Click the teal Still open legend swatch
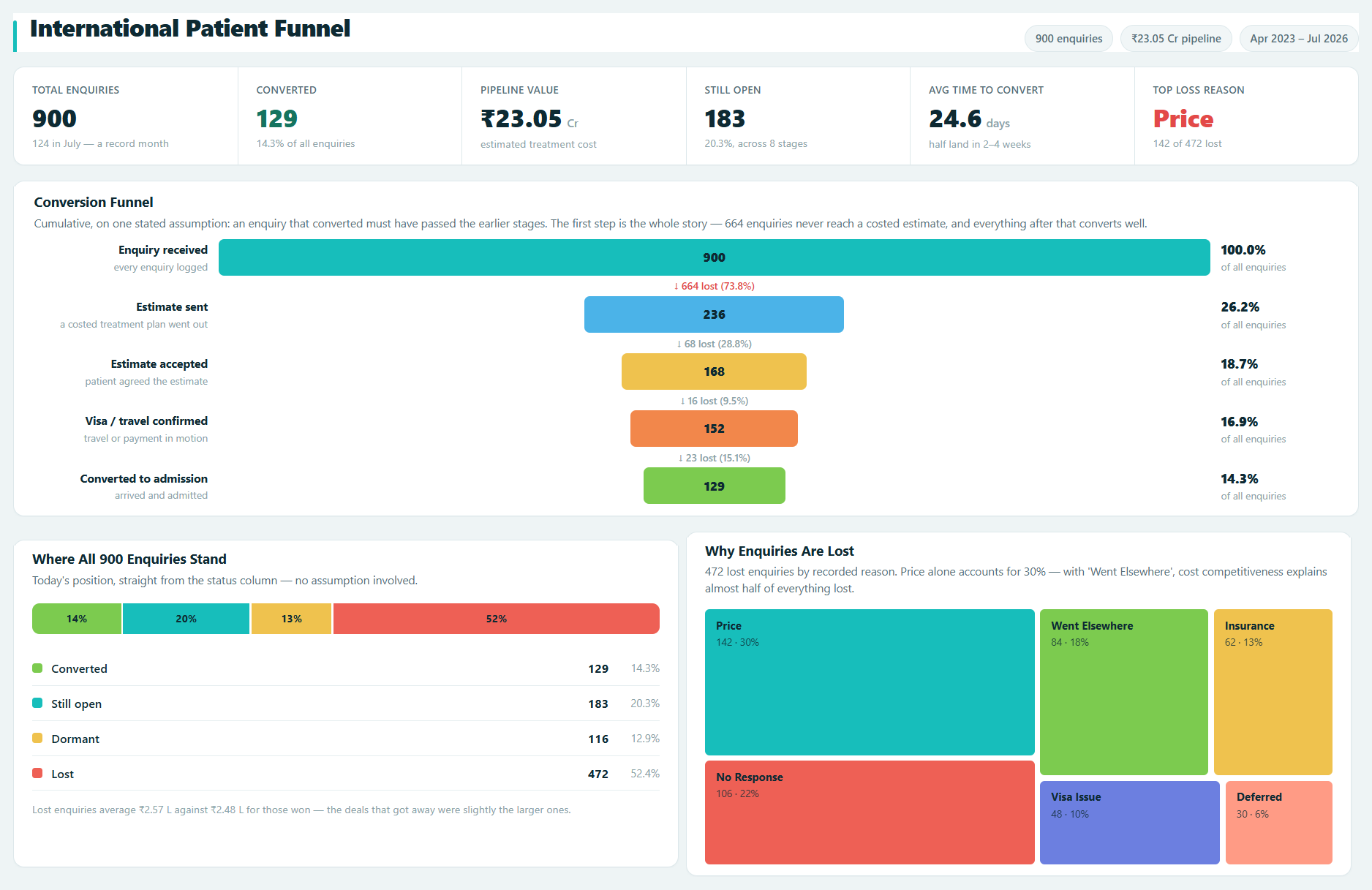This screenshot has width=1372, height=890. coord(37,704)
